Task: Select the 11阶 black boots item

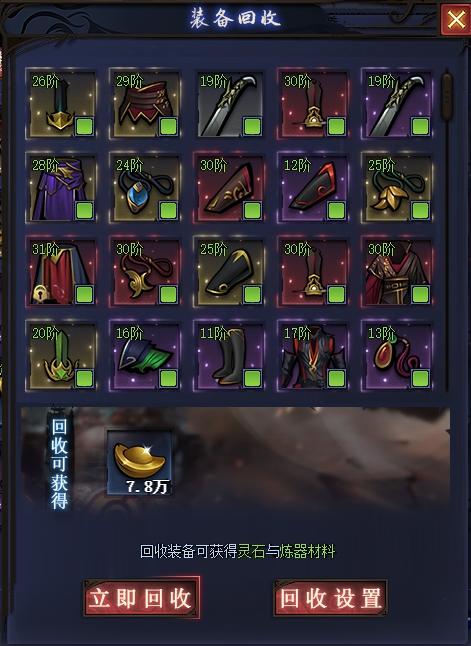Action: tap(229, 356)
